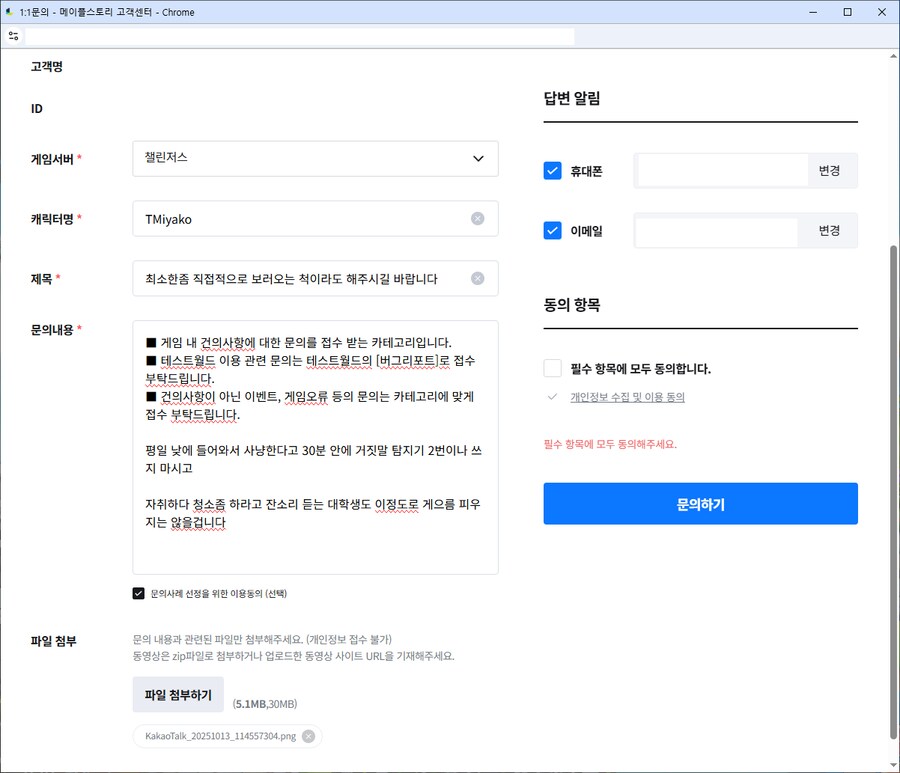Check the 필수 항목에 모두 동의합니다 box
This screenshot has width=900, height=773.
553,368
